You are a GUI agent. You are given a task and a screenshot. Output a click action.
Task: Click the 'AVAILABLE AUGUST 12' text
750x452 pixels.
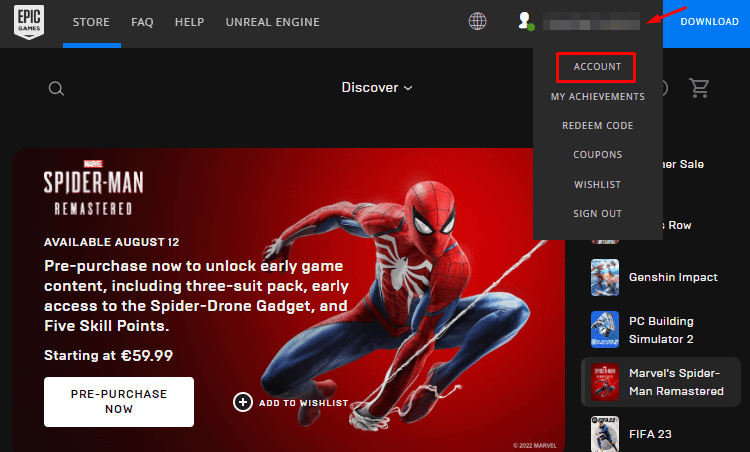point(111,242)
